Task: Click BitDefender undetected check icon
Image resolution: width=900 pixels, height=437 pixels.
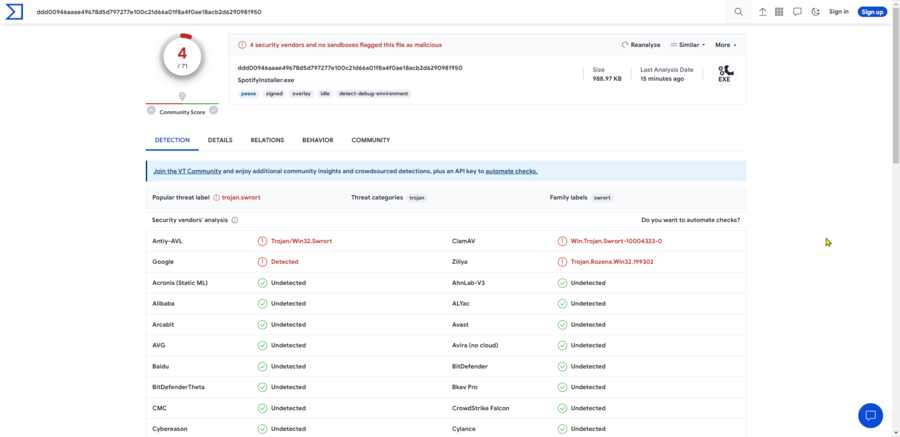Action: [x=562, y=366]
